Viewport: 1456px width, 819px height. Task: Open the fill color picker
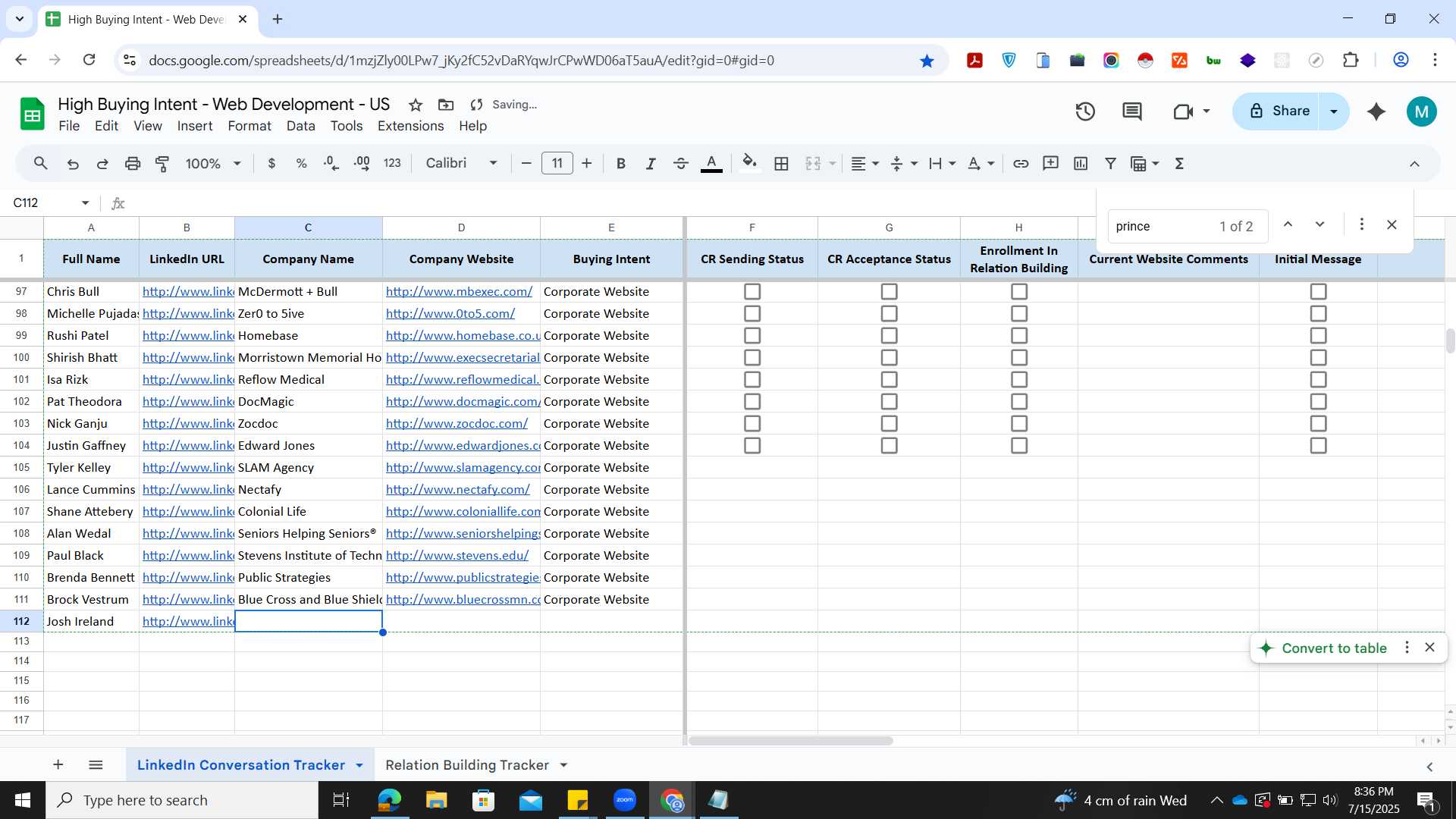point(750,164)
